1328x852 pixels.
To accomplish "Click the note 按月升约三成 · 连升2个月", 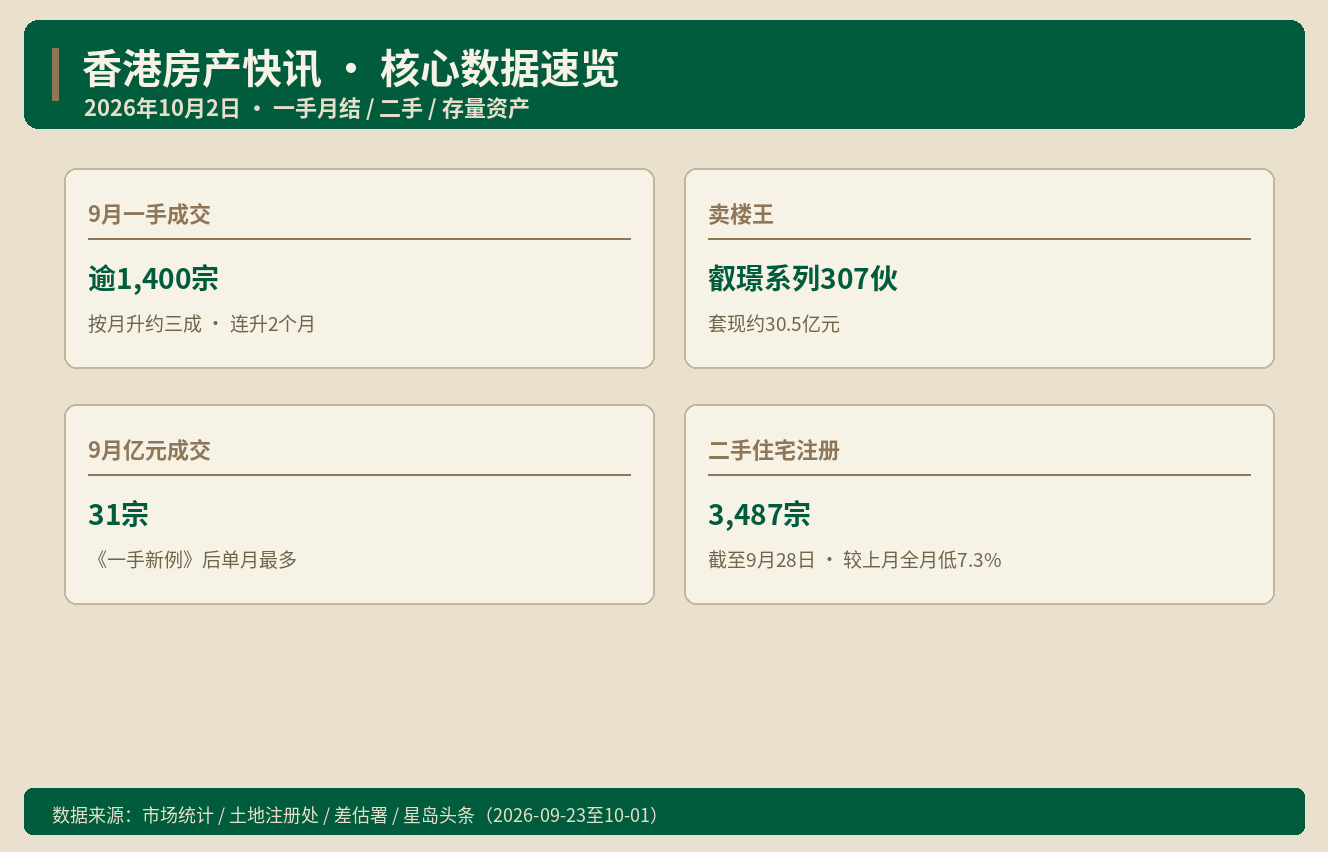I will [x=201, y=324].
